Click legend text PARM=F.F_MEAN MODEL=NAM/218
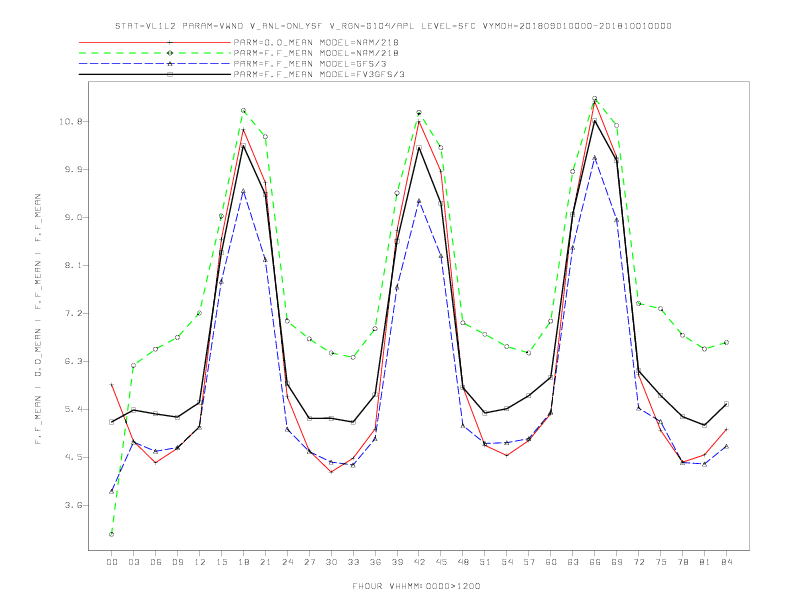Viewport: 792px width, 612px height. coord(316,53)
